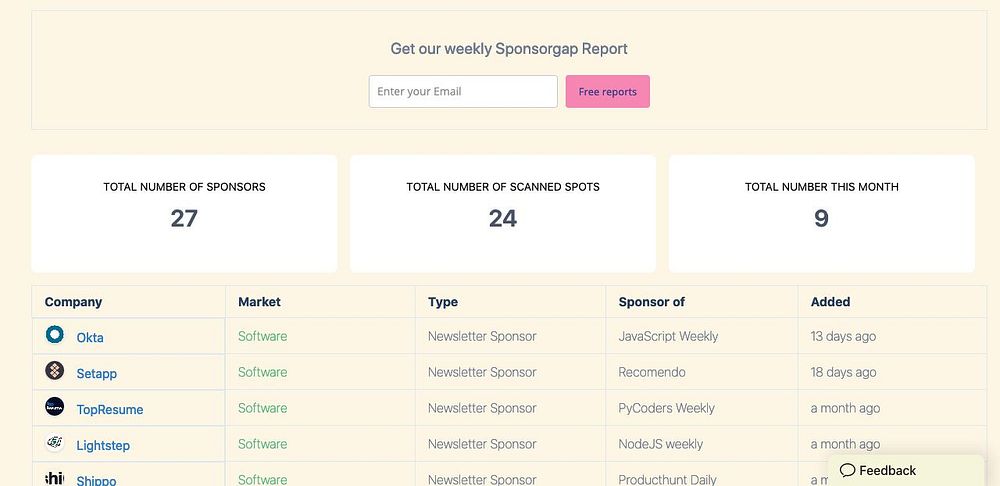
Task: Click the Sponsor of column header
Action: [652, 302]
